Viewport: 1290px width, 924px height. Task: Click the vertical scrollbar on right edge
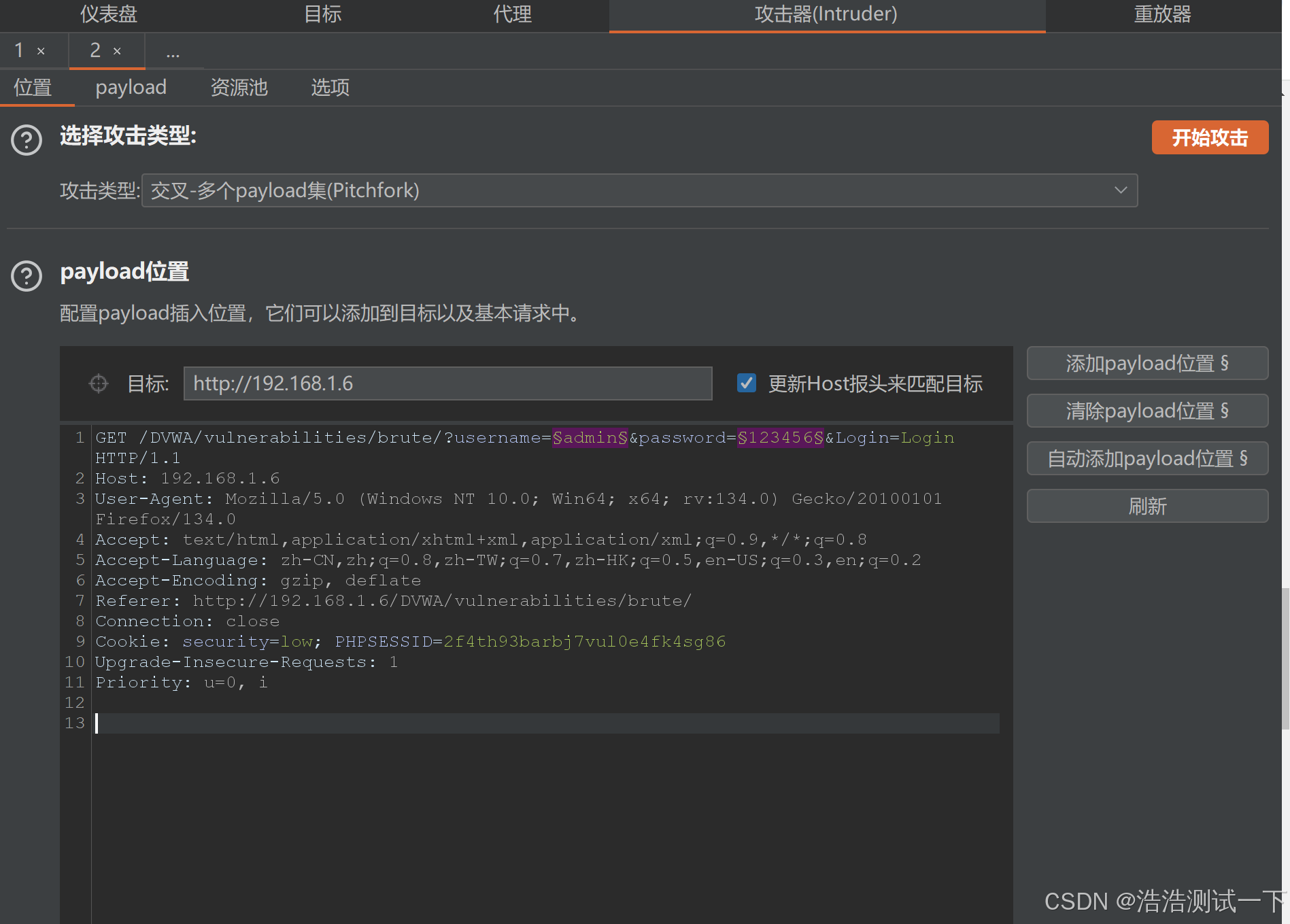1285,658
